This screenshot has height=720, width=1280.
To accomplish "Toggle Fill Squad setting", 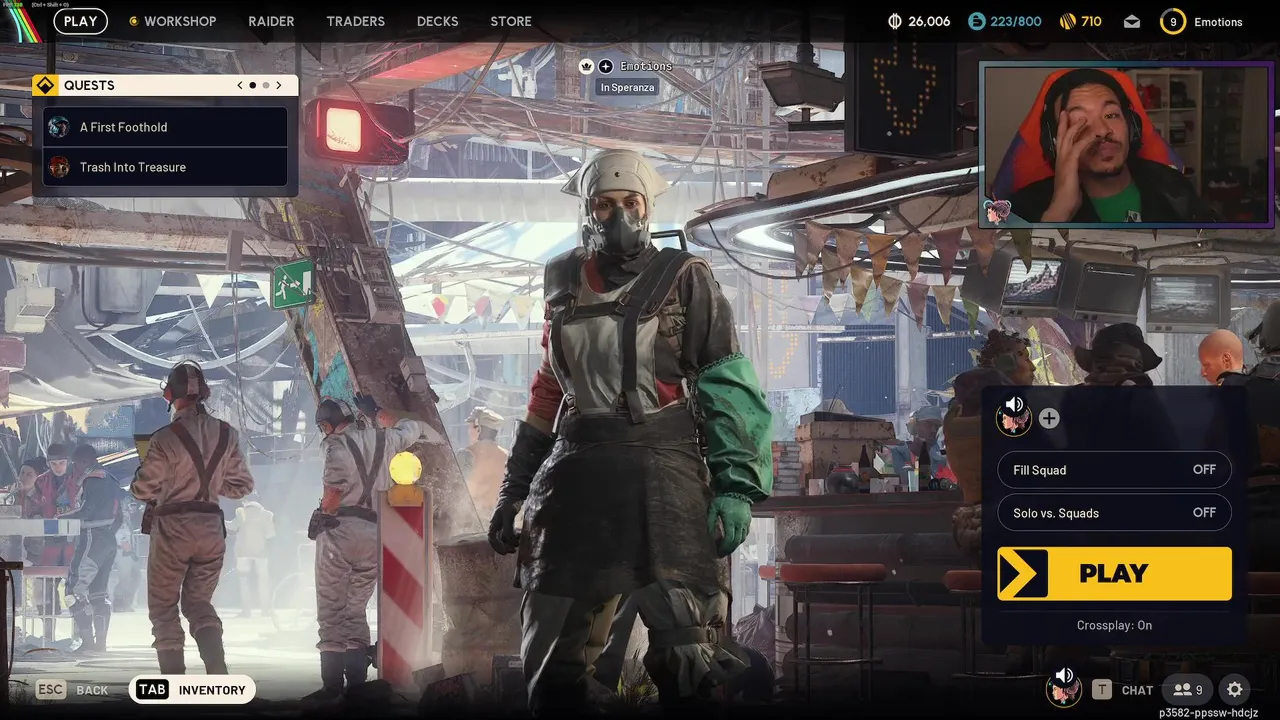I will (1114, 470).
